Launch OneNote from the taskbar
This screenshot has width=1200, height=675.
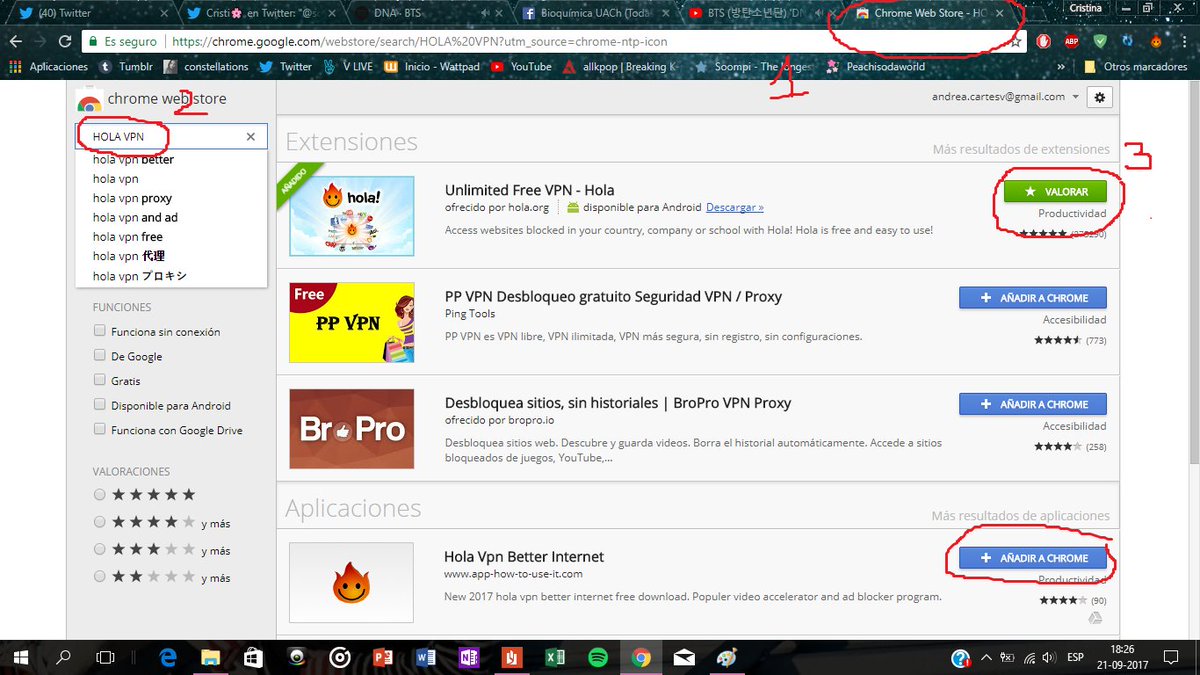click(469, 657)
